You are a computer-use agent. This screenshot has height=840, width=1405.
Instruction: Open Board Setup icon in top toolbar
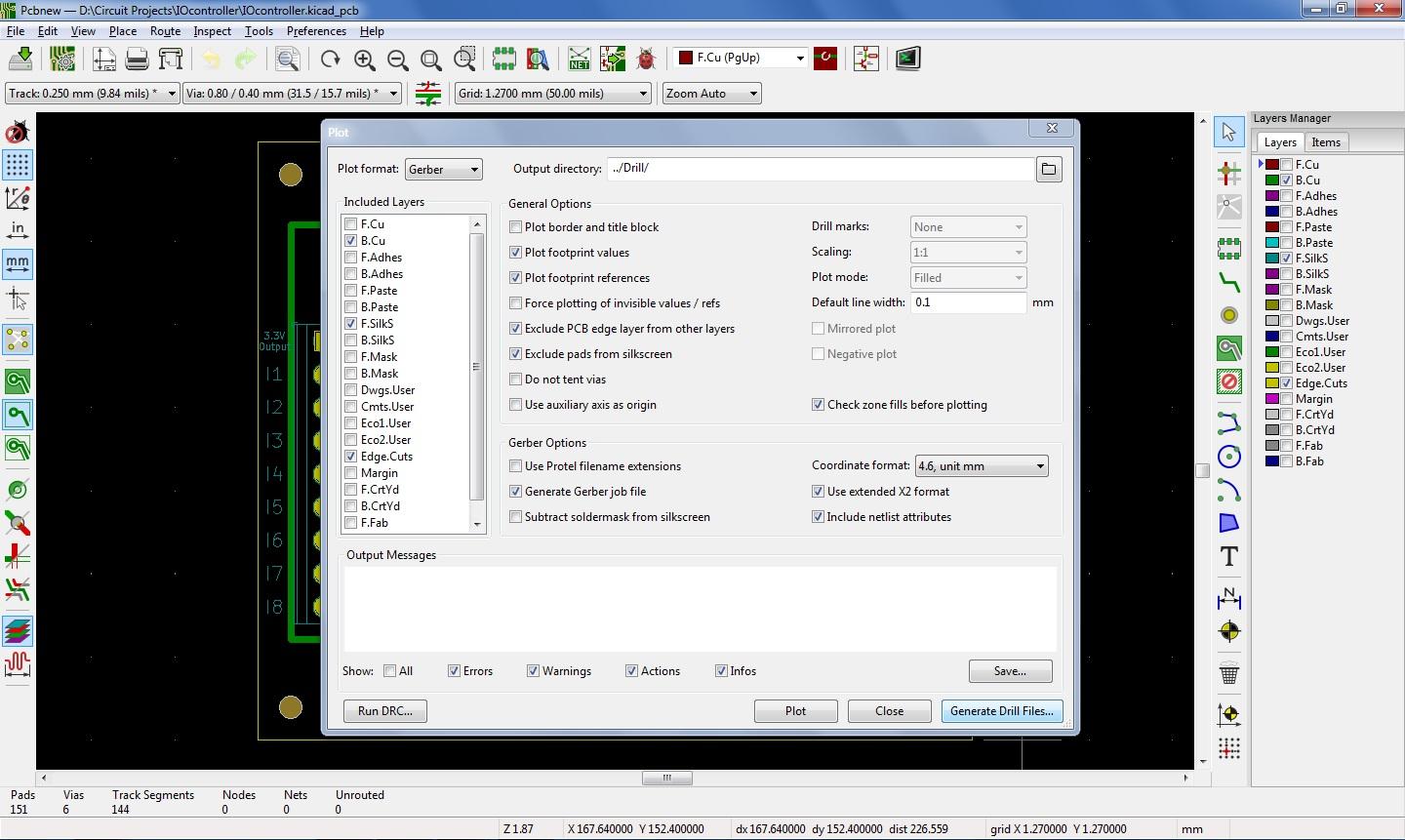[62, 60]
